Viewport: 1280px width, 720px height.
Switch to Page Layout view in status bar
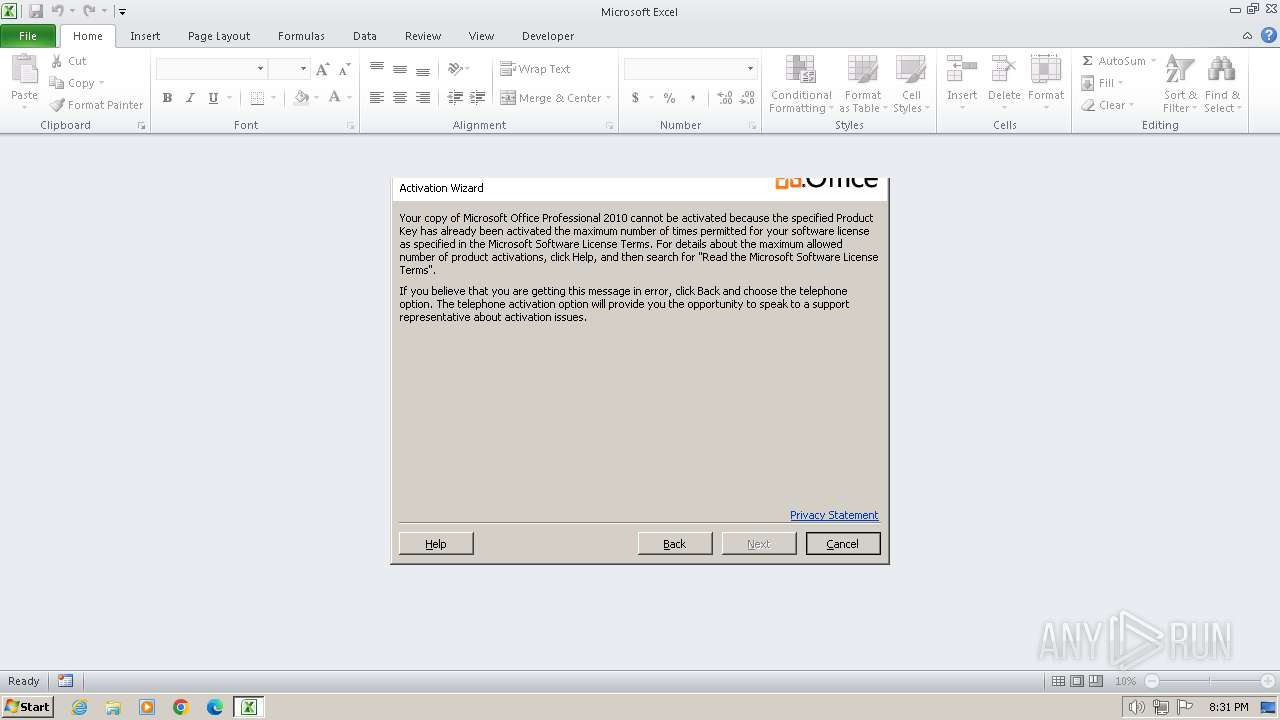(1077, 681)
